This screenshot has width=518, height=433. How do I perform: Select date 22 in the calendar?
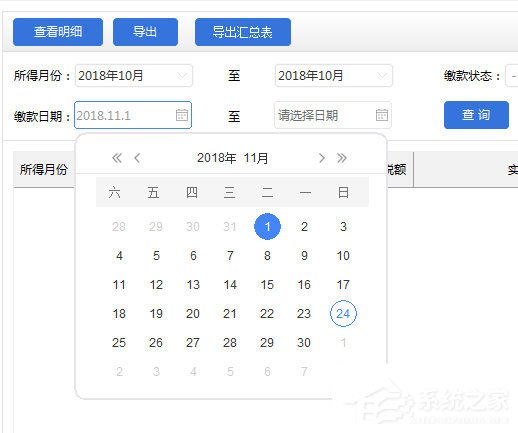point(267,314)
